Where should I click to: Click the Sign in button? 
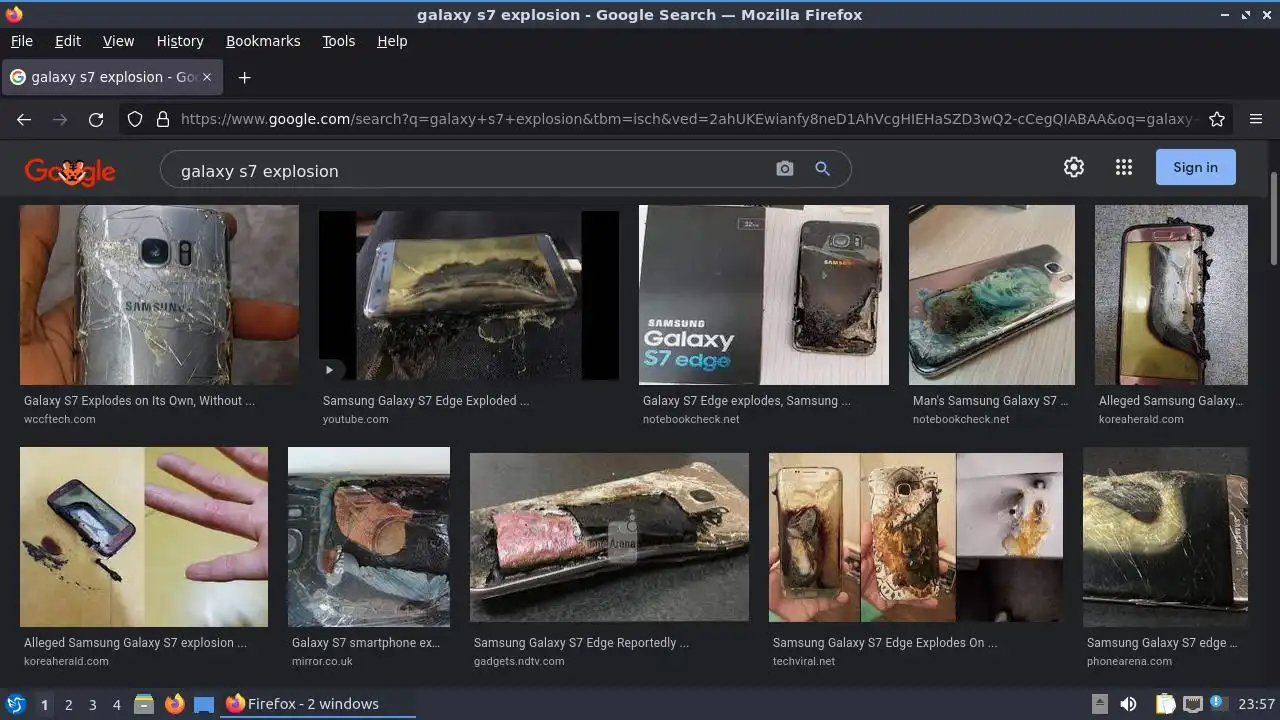pos(1195,167)
